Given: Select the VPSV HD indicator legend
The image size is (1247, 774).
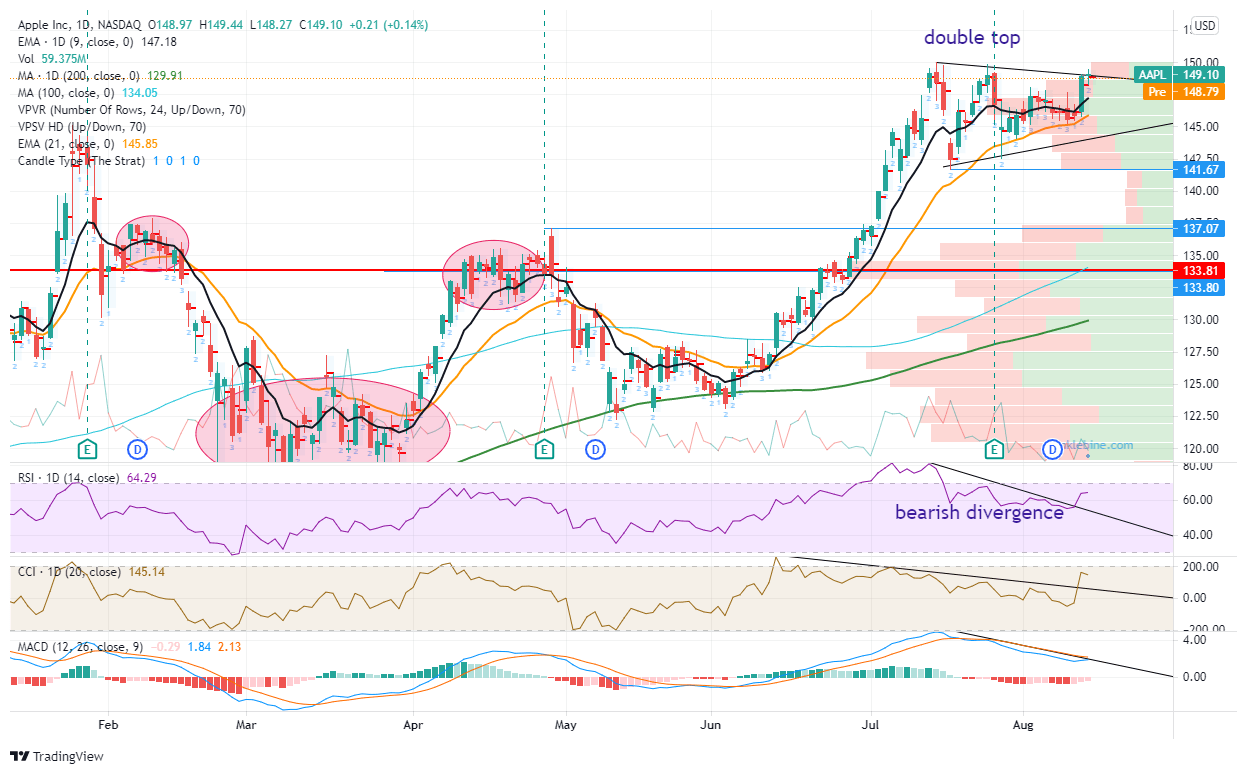Looking at the screenshot, I should pyautogui.click(x=80, y=126).
